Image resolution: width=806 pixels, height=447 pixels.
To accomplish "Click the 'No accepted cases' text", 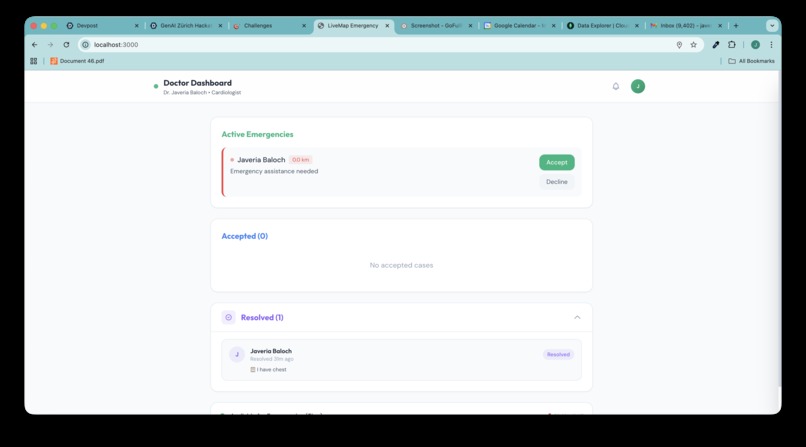I will click(401, 265).
